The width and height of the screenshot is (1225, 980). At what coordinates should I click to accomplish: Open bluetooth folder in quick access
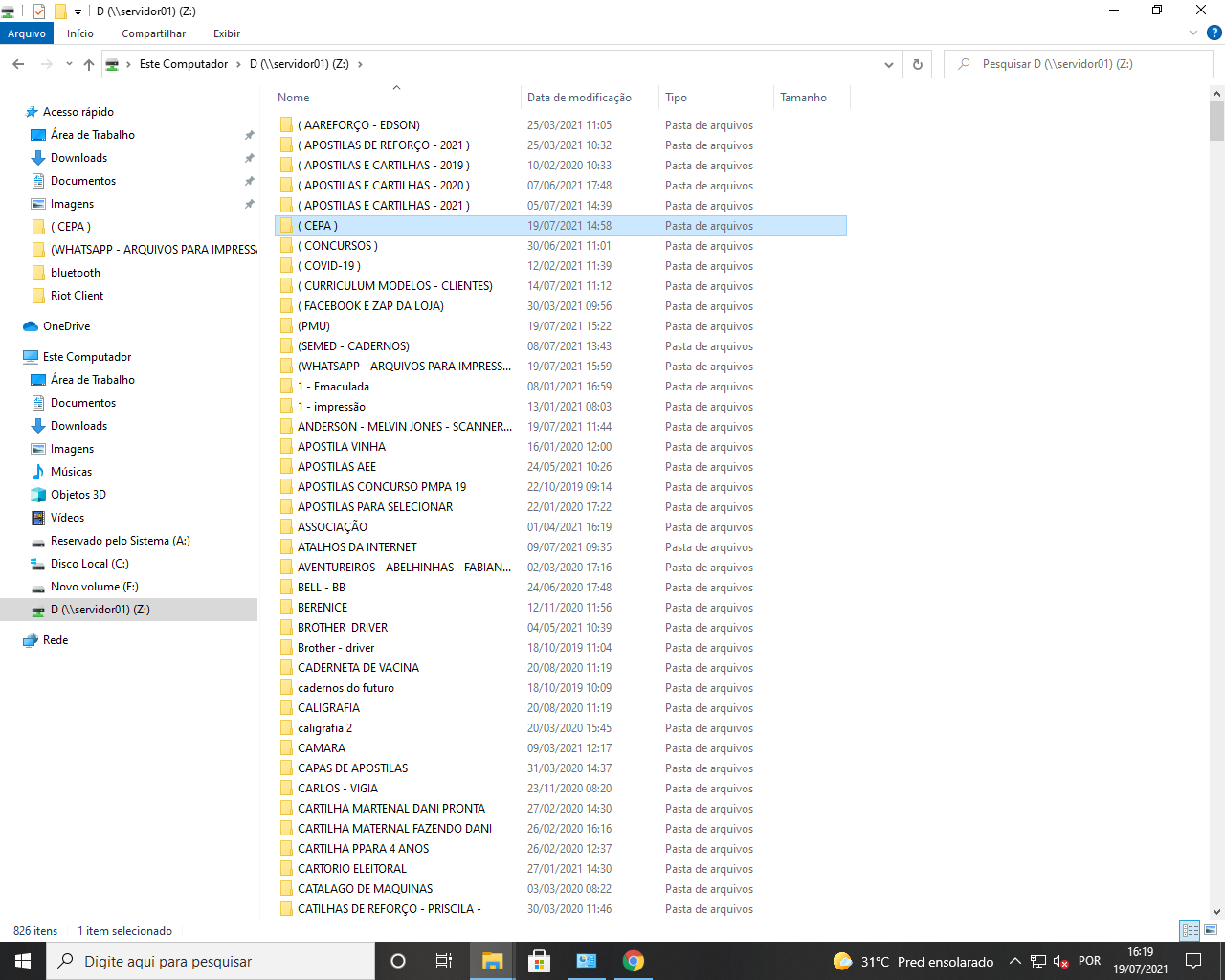75,273
